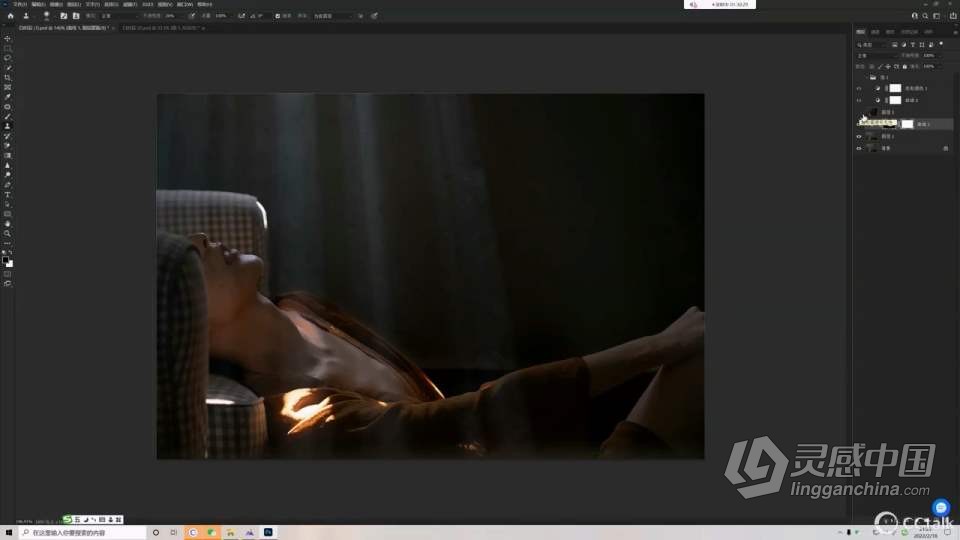Click the foreground color swatch
The image size is (960, 540).
(x=6, y=260)
